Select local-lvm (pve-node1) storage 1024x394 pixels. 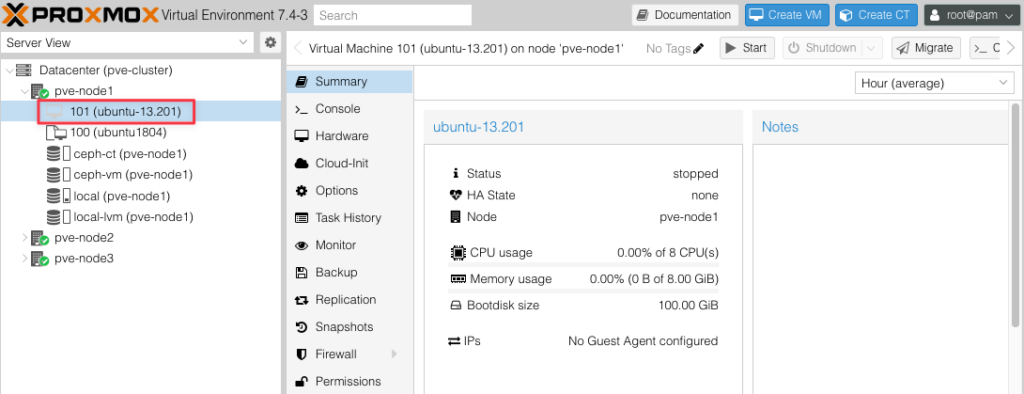point(133,217)
